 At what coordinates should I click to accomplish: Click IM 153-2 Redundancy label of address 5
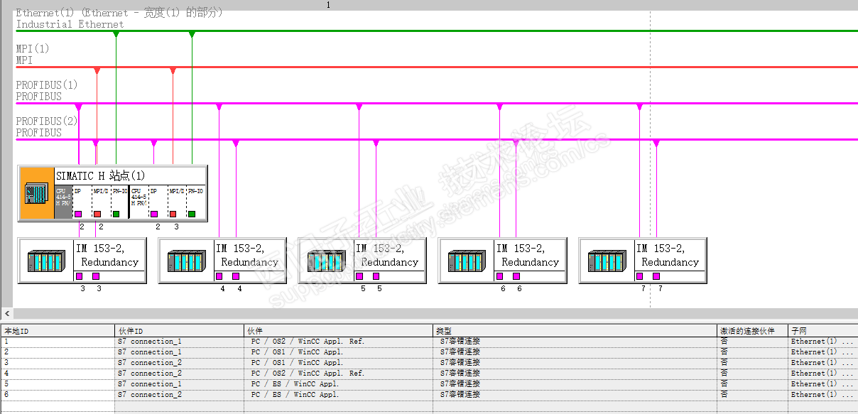point(386,255)
